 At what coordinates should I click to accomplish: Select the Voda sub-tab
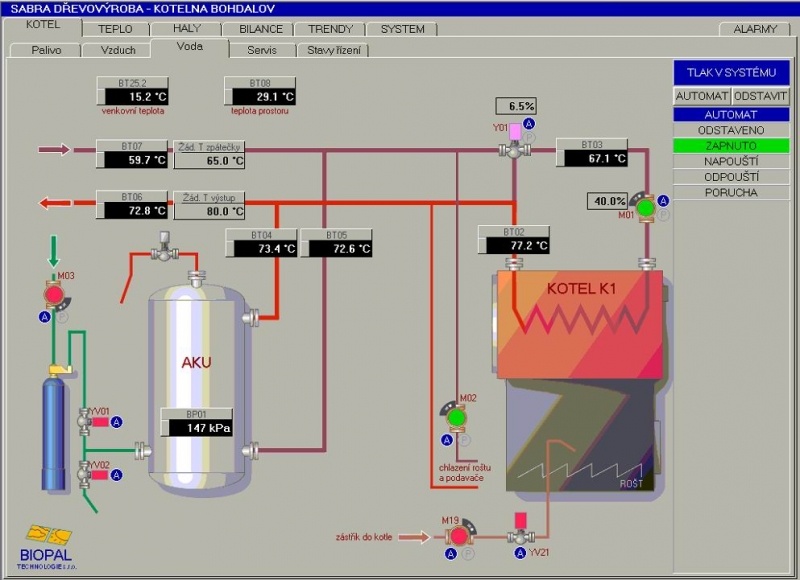(x=190, y=47)
